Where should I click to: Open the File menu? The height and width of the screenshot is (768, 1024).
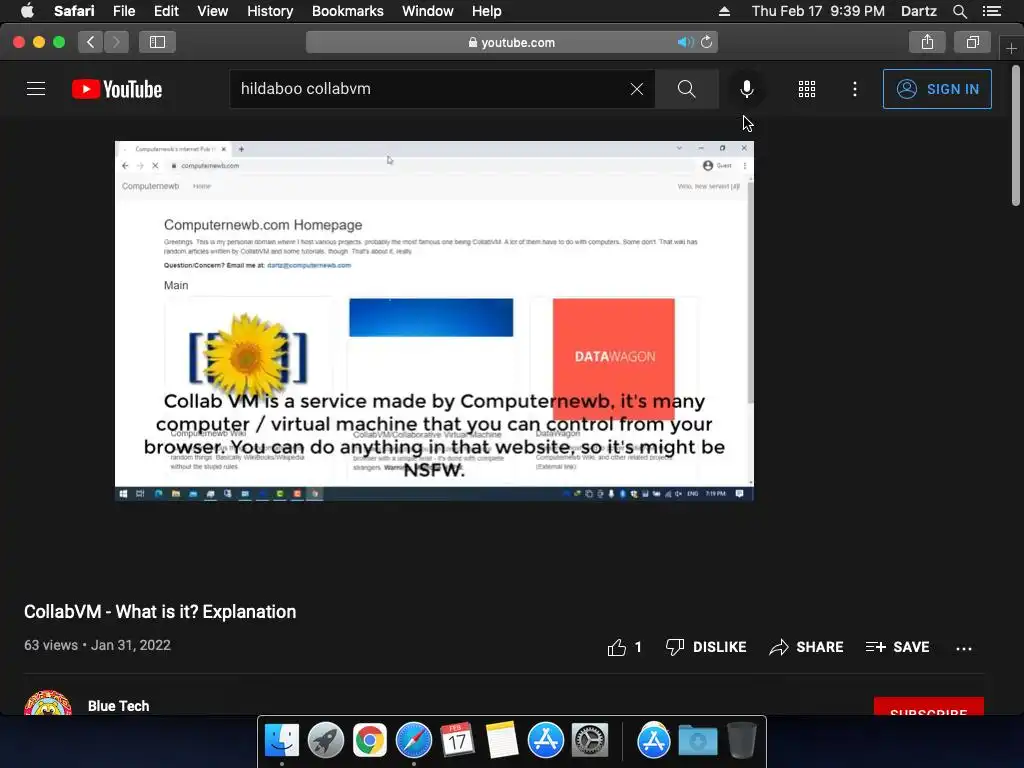[123, 11]
